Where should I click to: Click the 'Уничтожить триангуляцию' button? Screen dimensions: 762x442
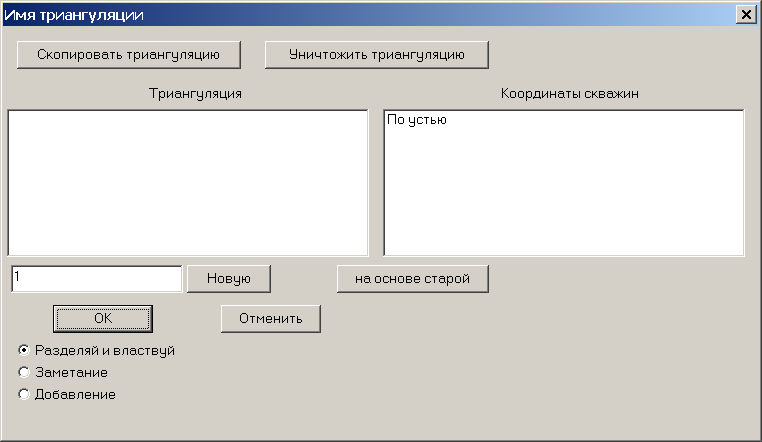377,55
